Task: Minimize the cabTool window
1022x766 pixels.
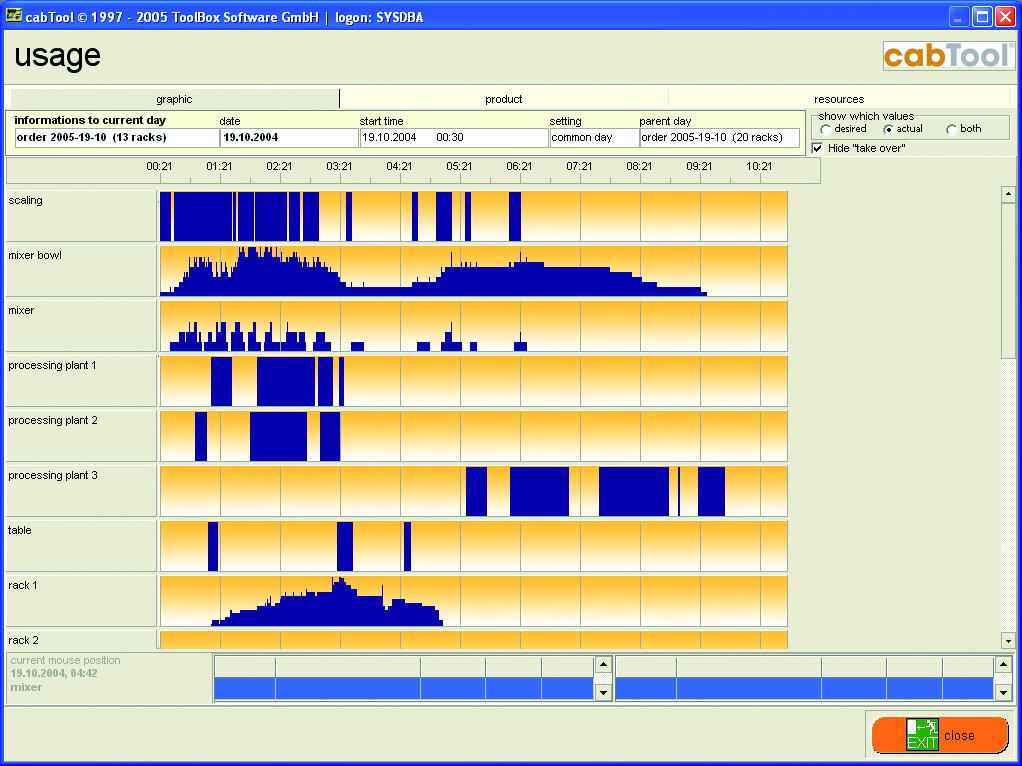Action: click(957, 16)
